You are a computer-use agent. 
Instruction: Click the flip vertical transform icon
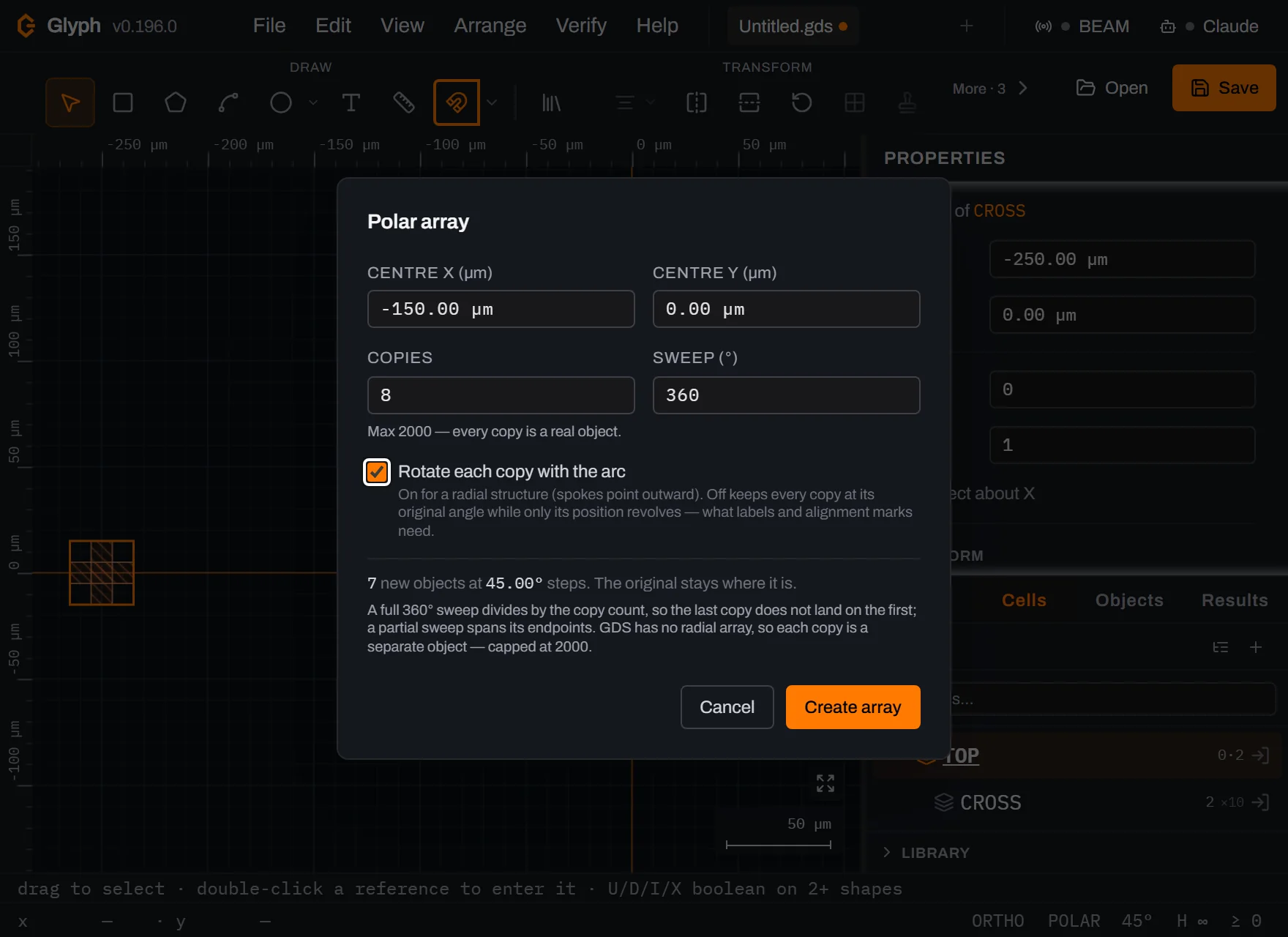coord(749,102)
